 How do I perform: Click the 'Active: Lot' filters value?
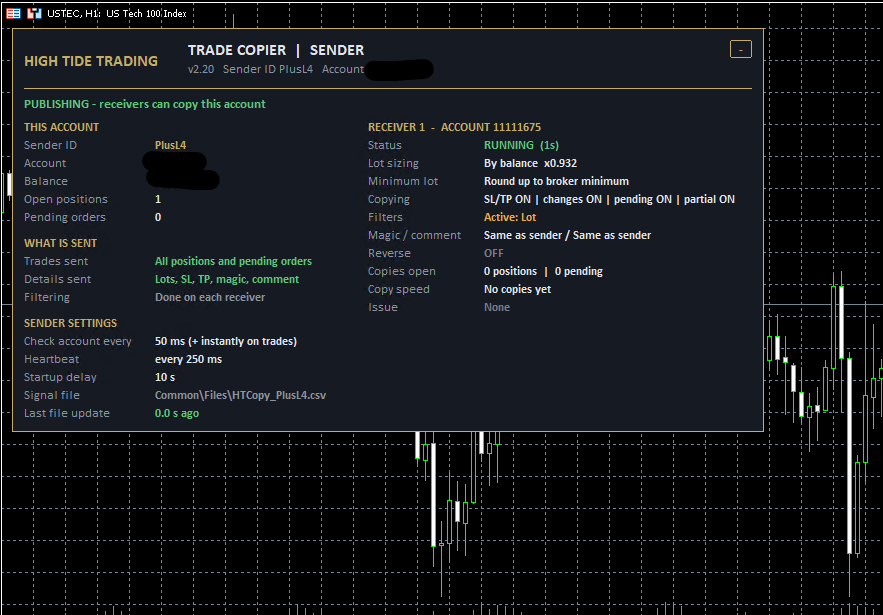(x=510, y=217)
